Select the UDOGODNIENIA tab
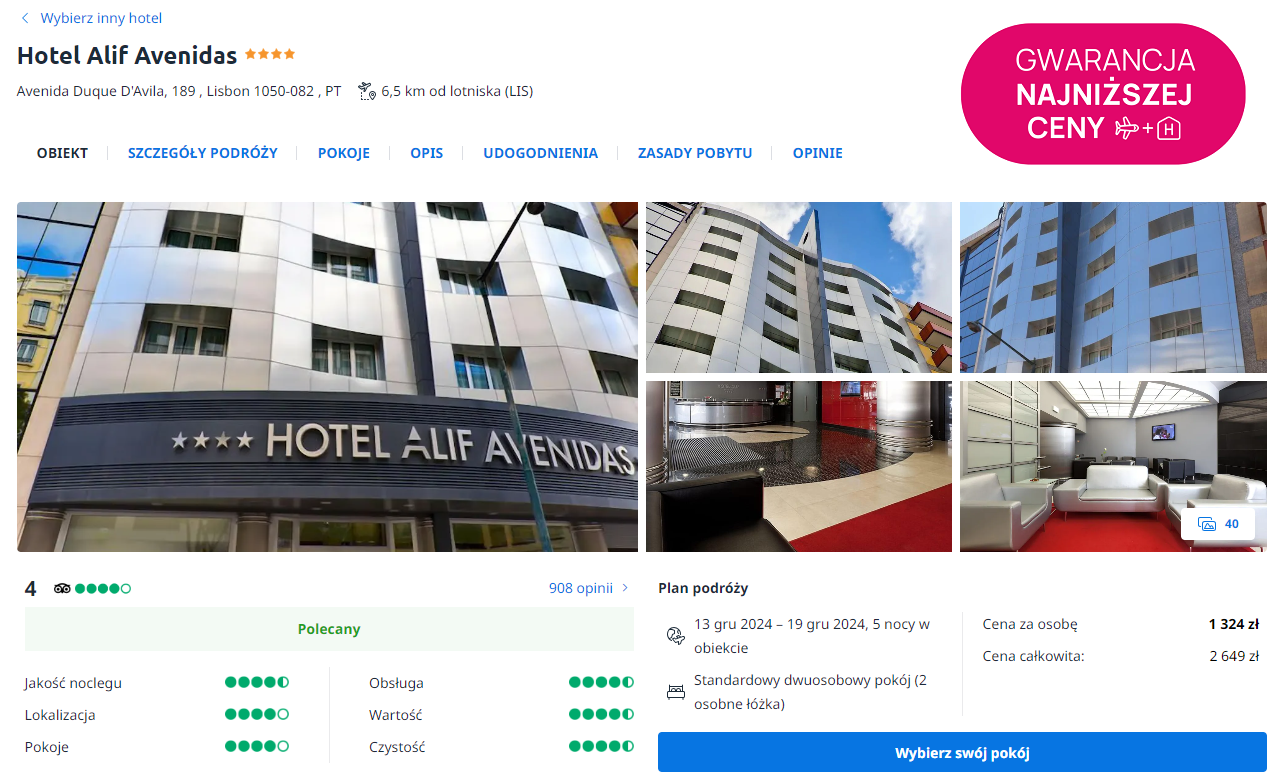This screenshot has height=780, width=1284. (x=540, y=153)
